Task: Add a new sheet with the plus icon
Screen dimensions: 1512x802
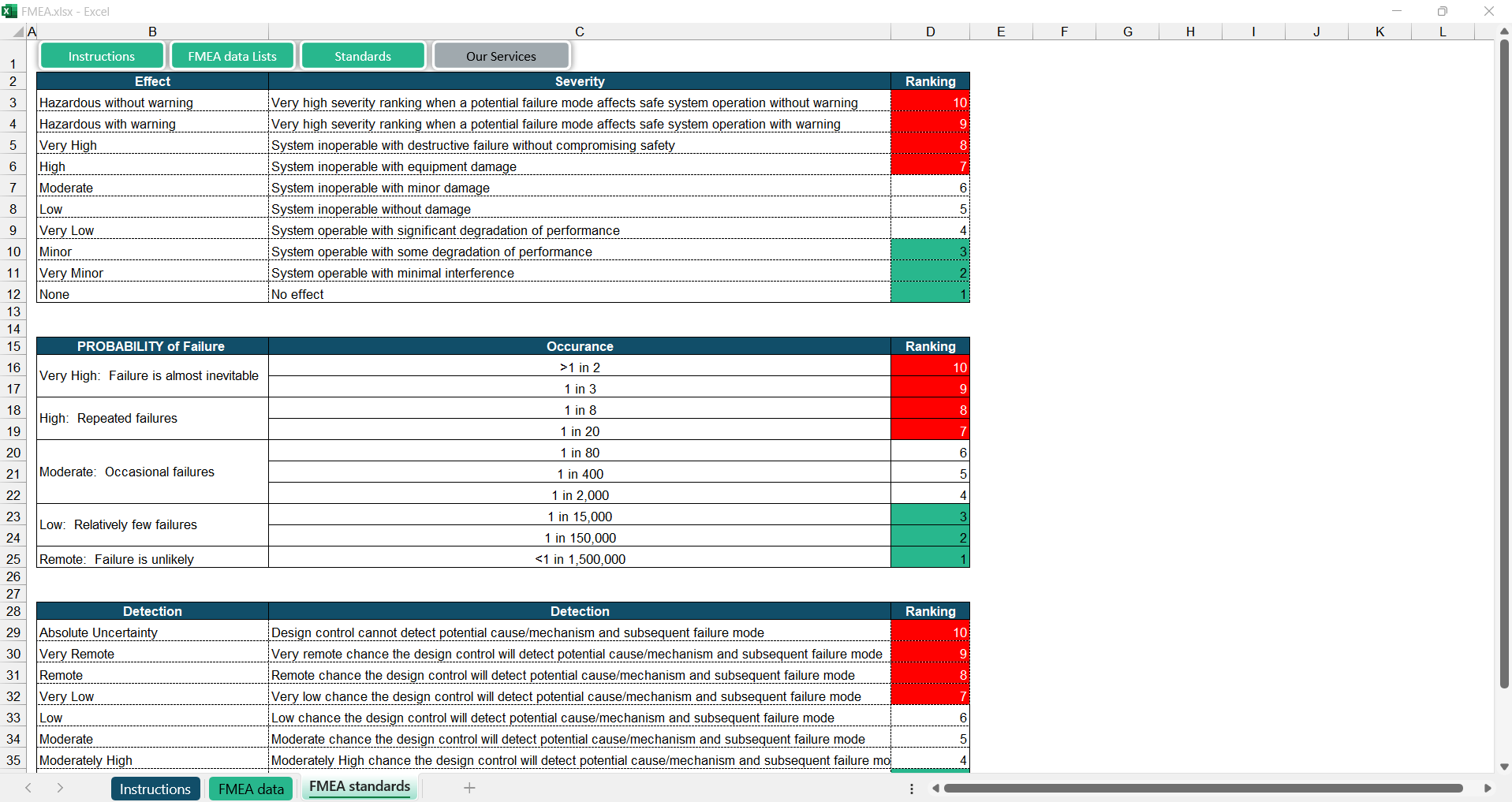Action: pos(469,788)
